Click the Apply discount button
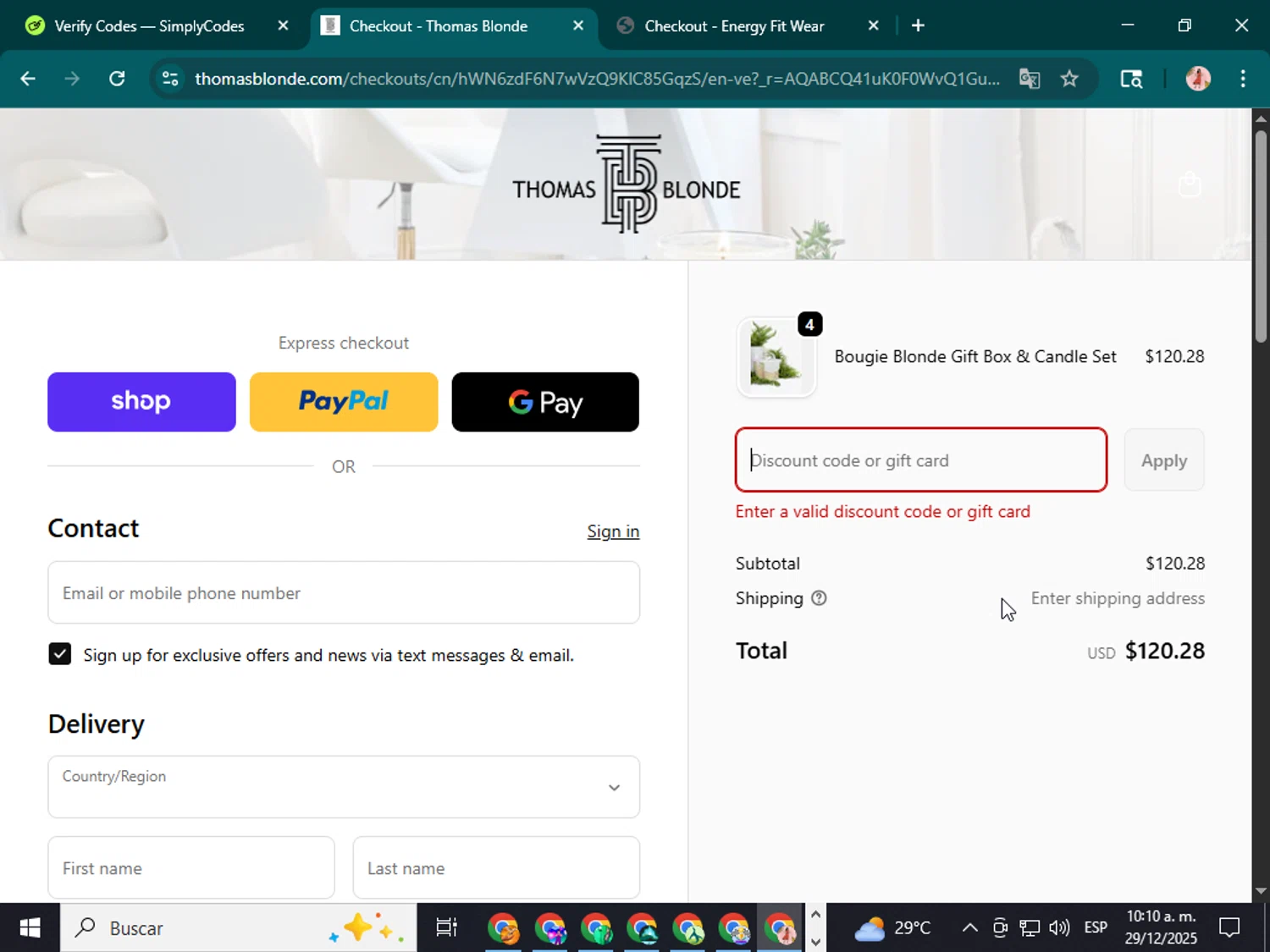Image resolution: width=1270 pixels, height=952 pixels. [1164, 459]
